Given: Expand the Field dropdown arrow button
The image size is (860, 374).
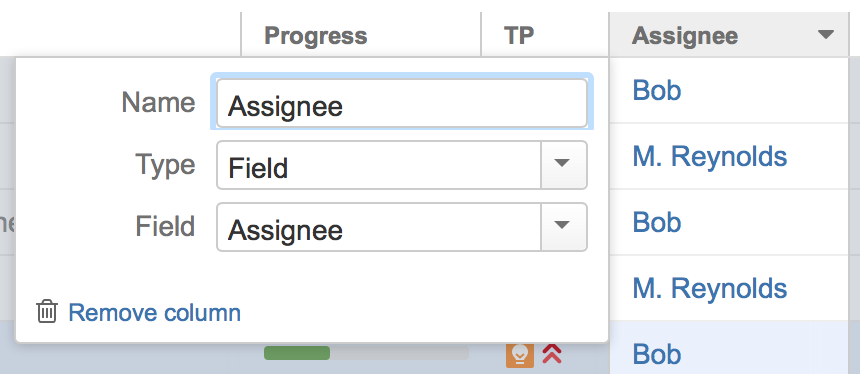Looking at the screenshot, I should (x=564, y=227).
